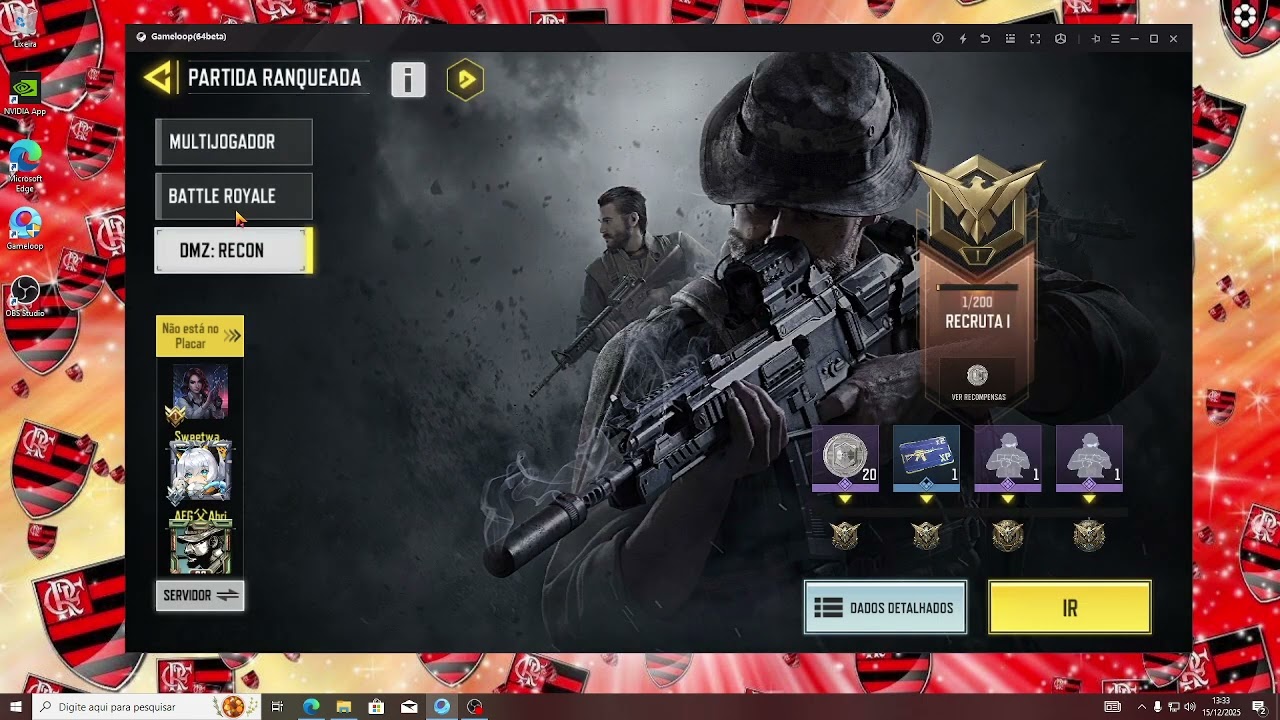Click the Recruta I gold rank emblem
This screenshot has width=1280, height=720.
pyautogui.click(x=978, y=210)
